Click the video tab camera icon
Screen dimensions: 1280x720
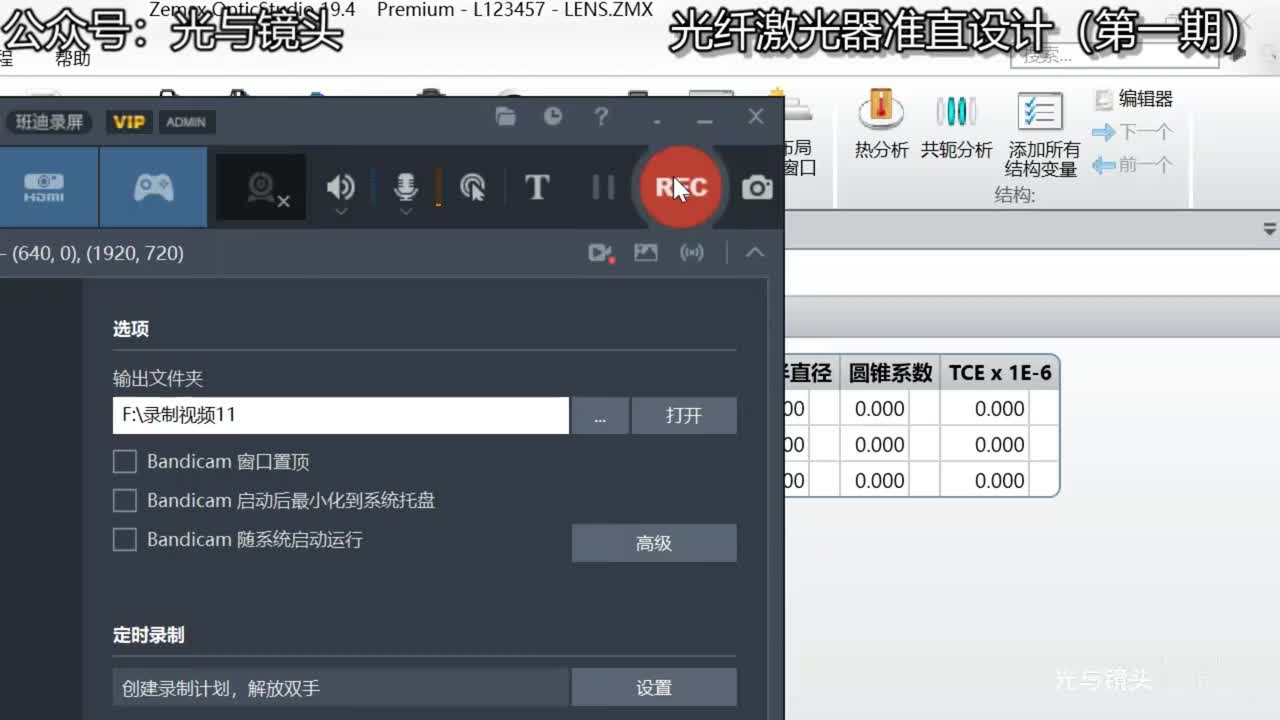point(600,253)
